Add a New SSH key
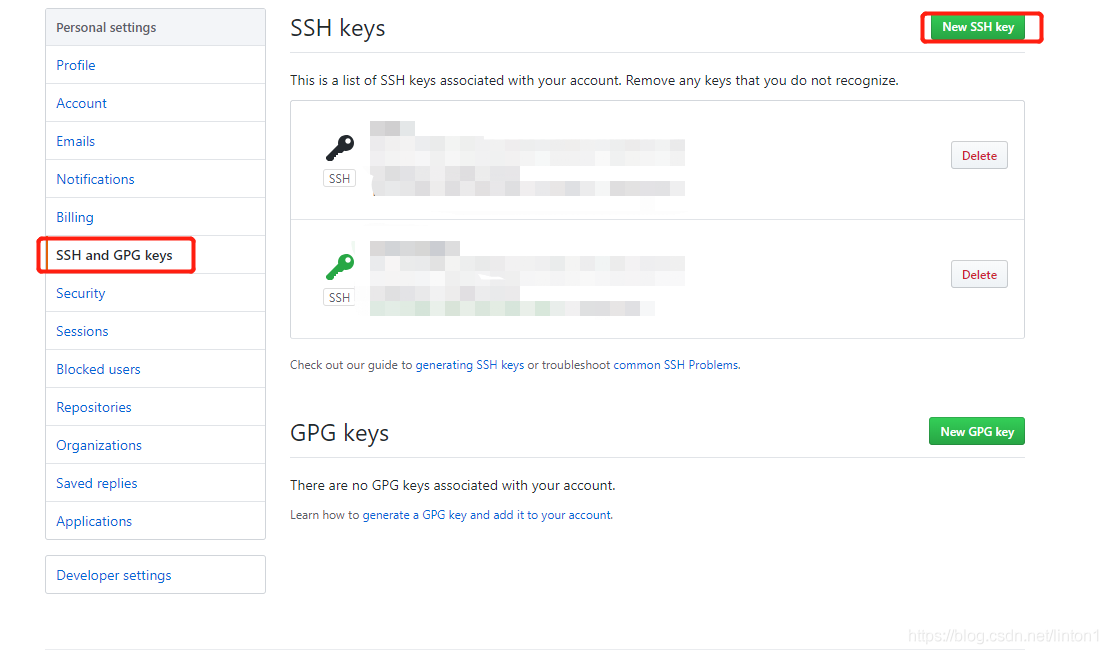 point(978,27)
